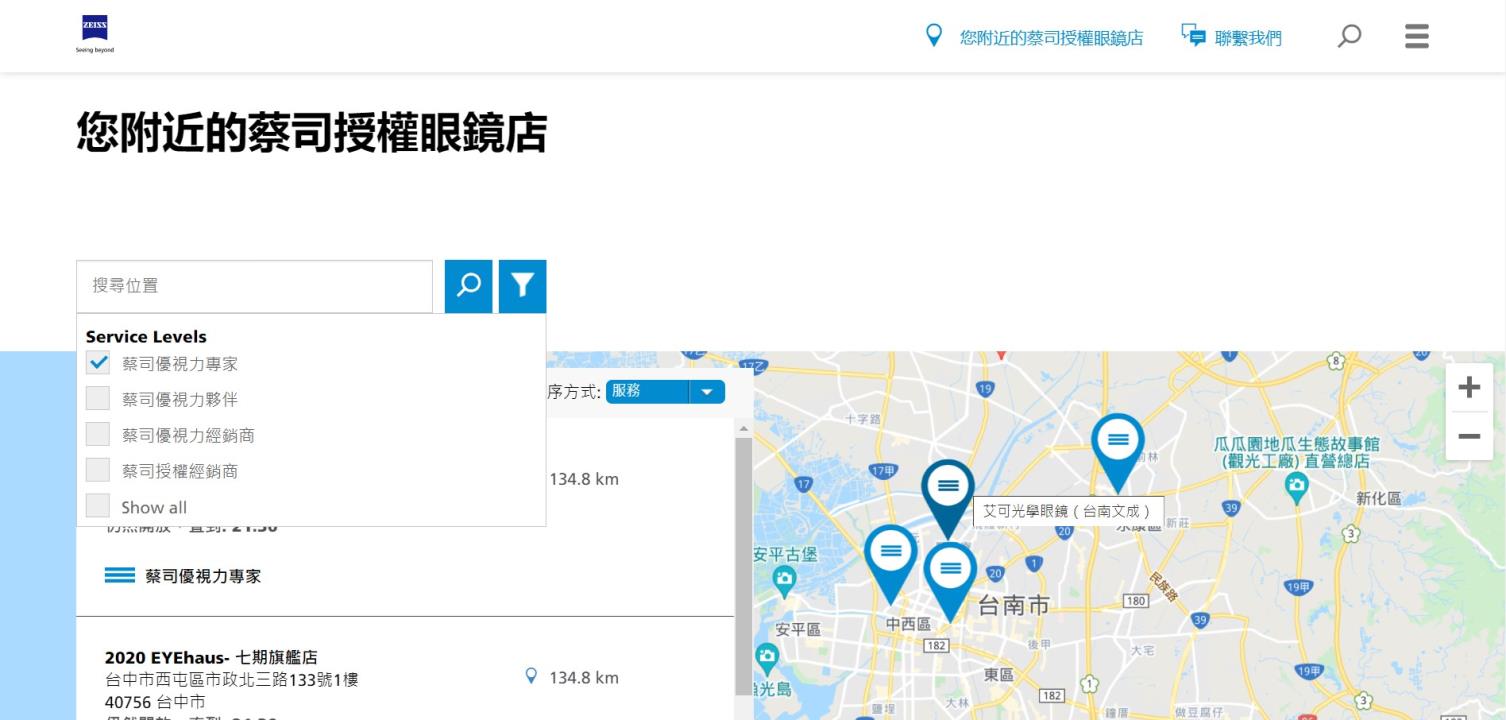The image size is (1506, 720).
Task: Zoom out the map with minus button
Action: [1469, 436]
